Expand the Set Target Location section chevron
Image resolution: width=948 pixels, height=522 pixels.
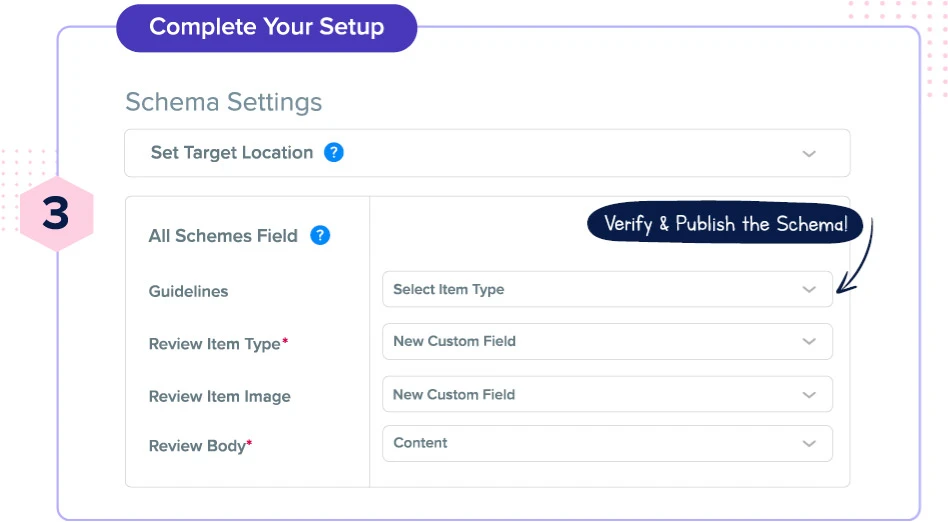(x=809, y=154)
